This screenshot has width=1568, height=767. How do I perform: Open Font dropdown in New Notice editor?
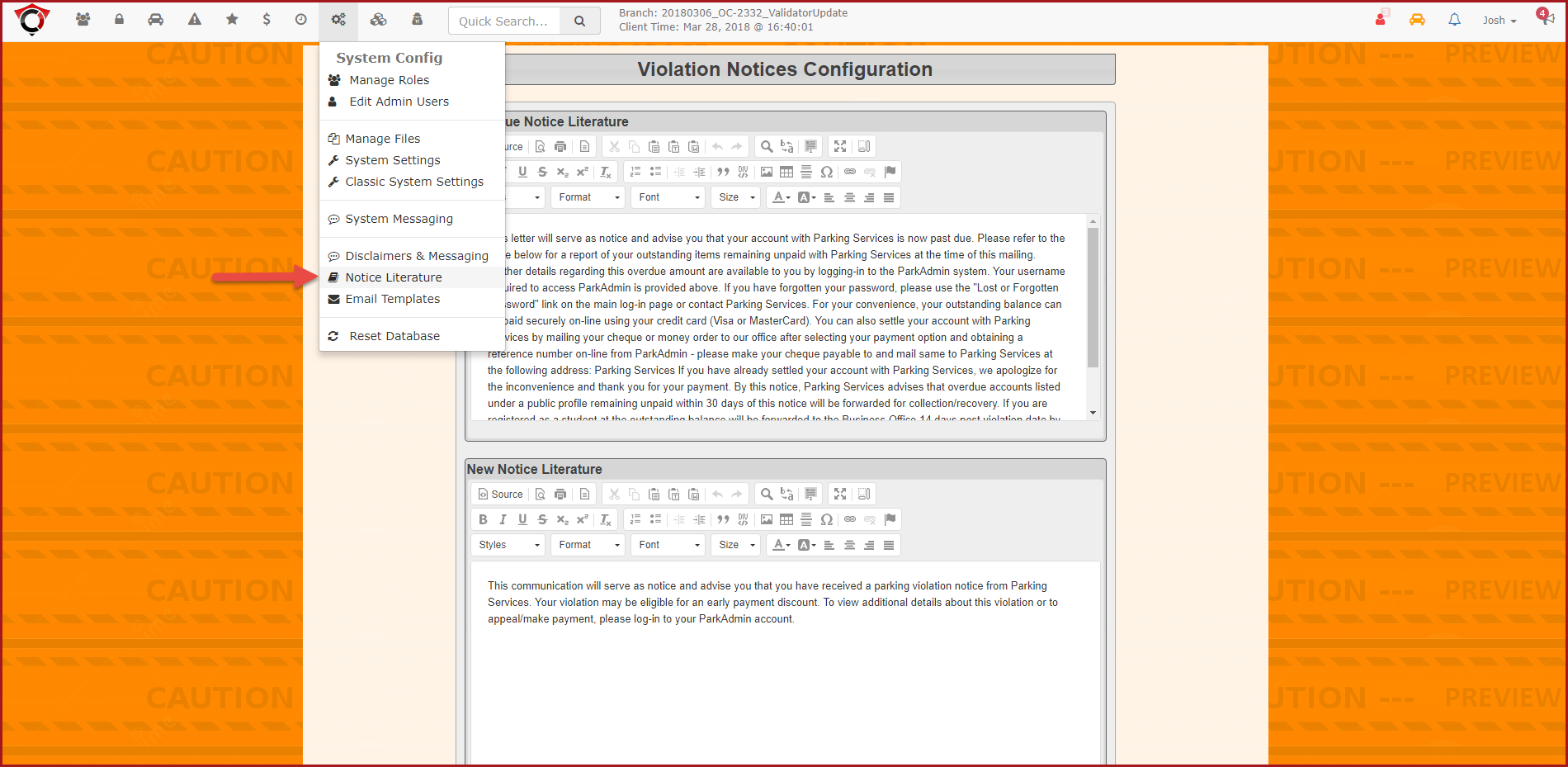point(668,545)
